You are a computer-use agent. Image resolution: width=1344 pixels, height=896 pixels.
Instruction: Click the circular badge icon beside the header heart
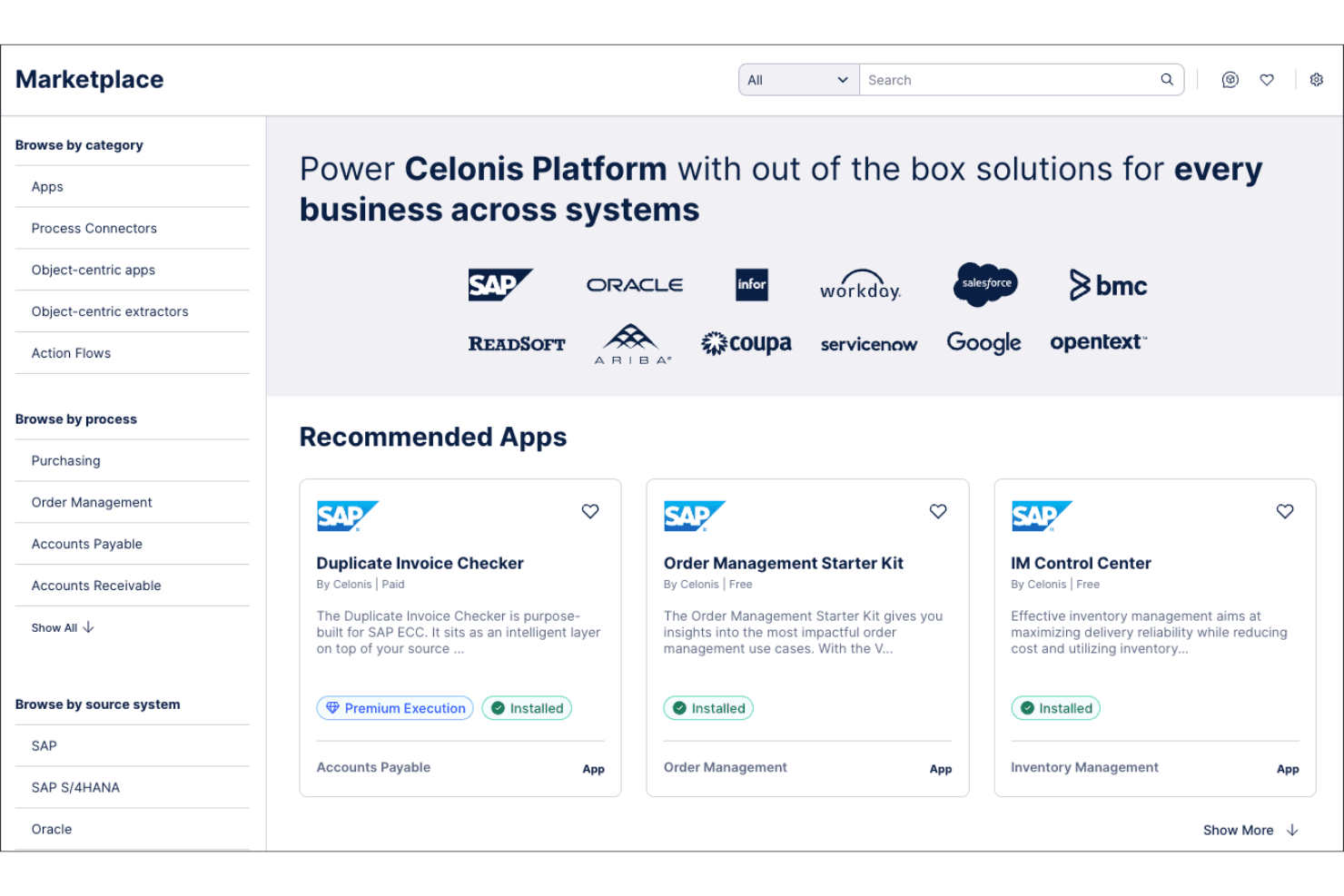coord(1230,80)
